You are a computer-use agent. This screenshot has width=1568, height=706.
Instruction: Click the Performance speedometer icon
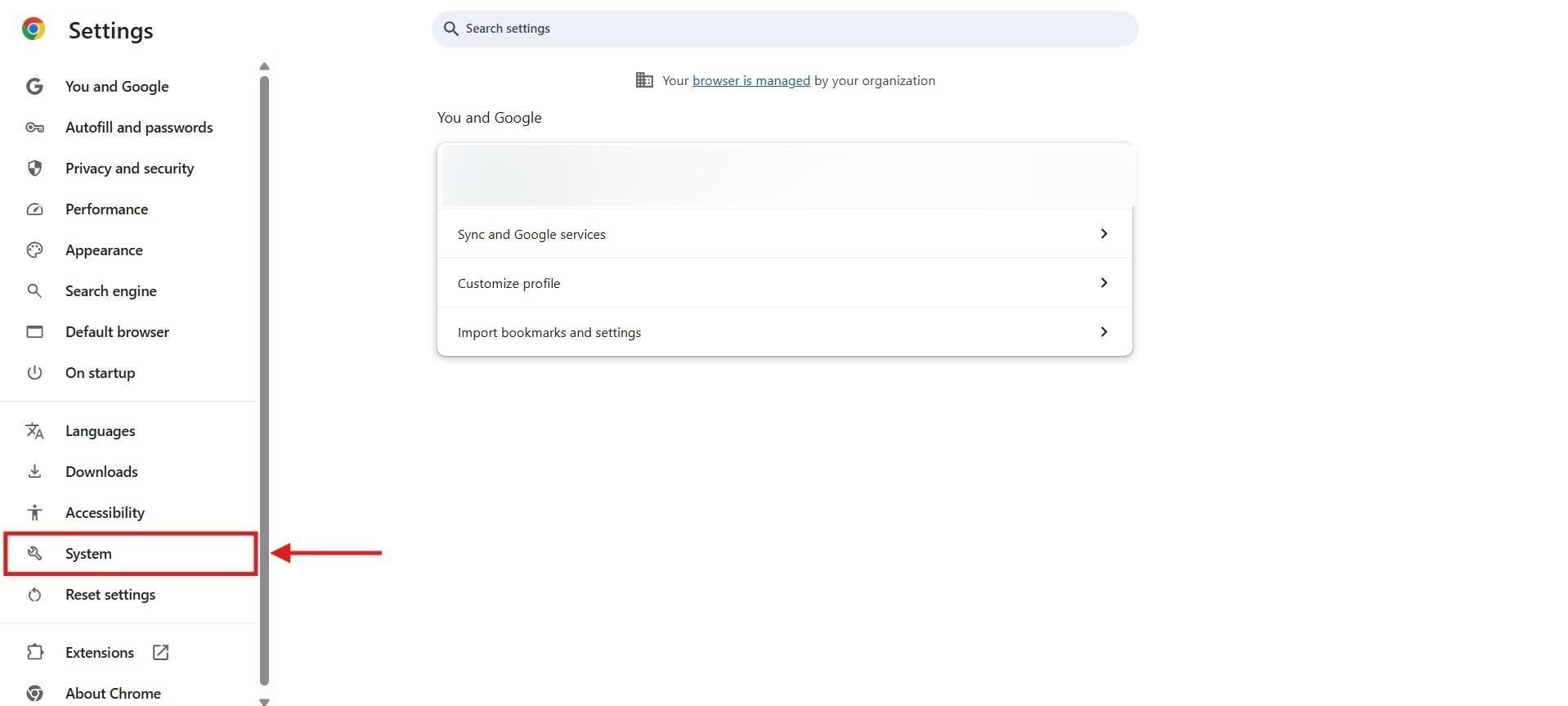coord(34,209)
